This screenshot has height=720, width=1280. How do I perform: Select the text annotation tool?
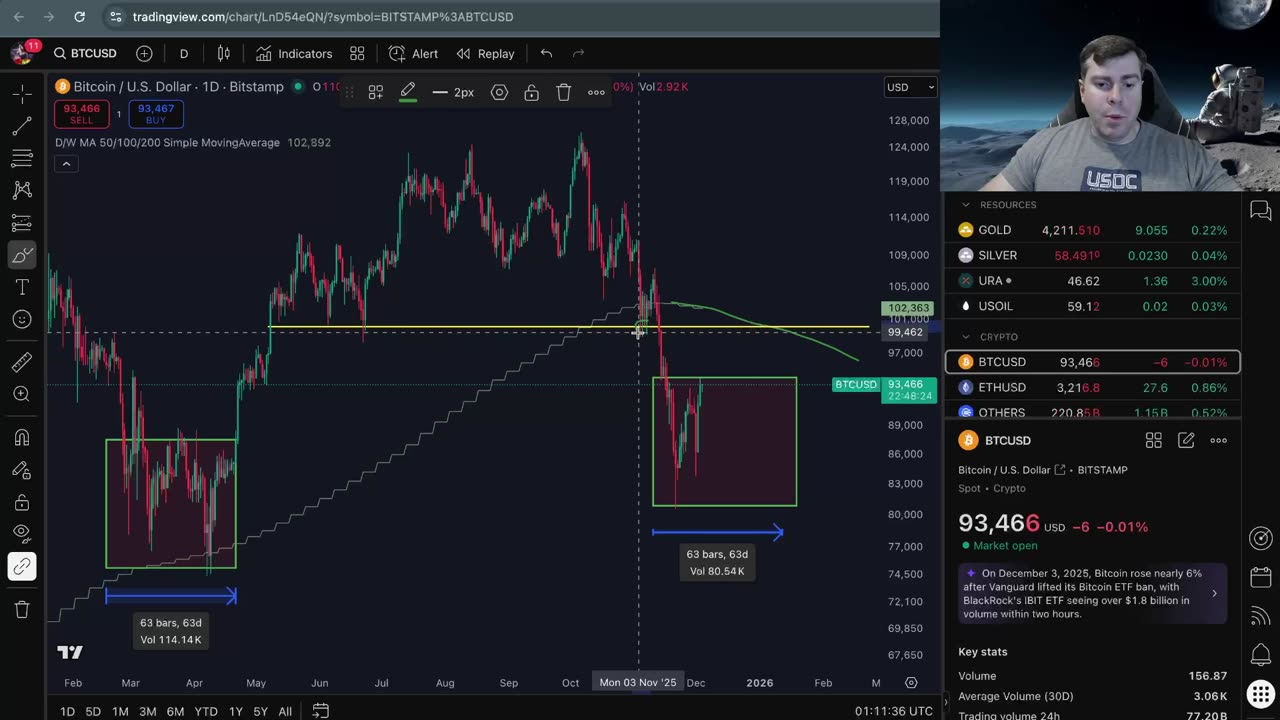(21, 287)
